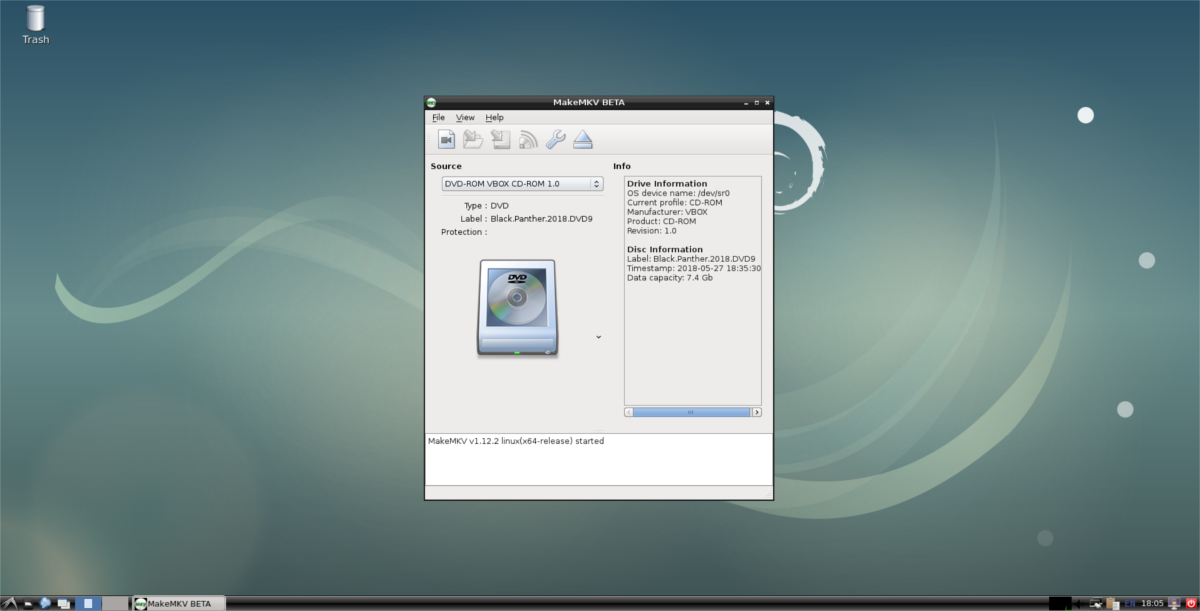Viewport: 1200px width, 611px height.
Task: Click the EN keyboard layout indicator
Action: point(1130,604)
